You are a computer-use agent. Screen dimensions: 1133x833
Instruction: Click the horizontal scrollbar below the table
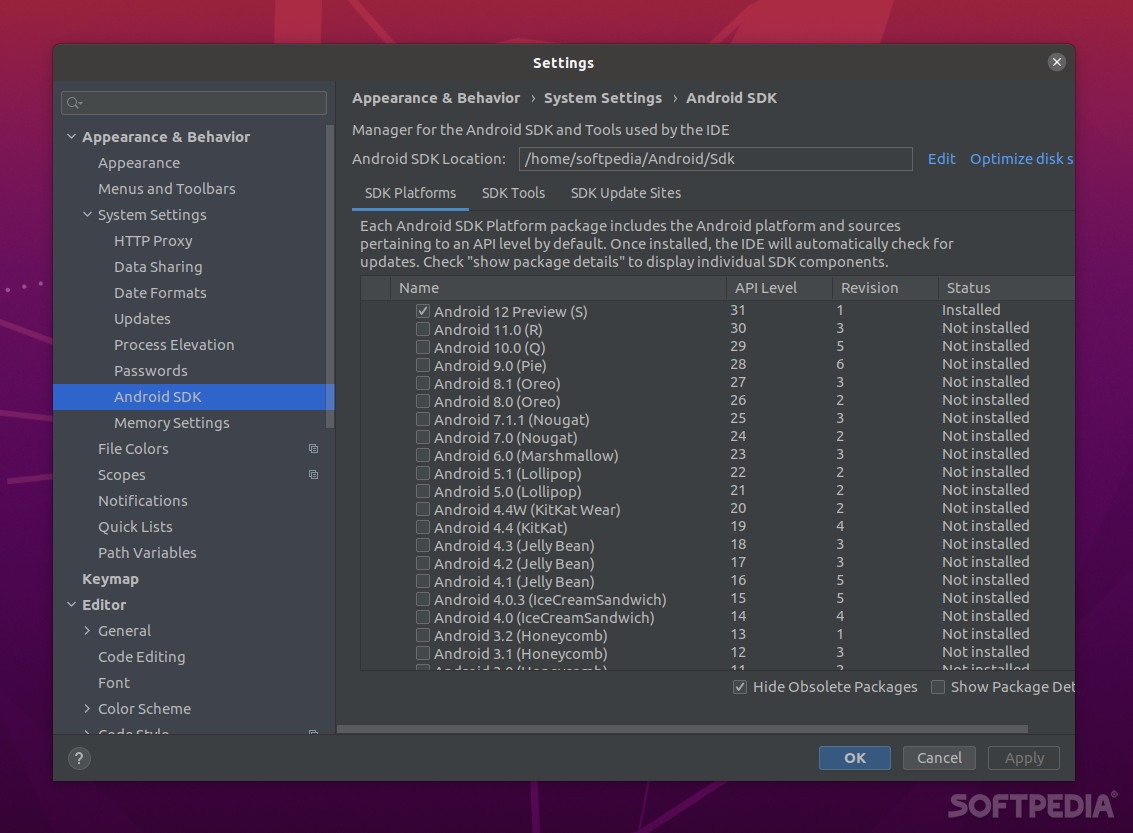pyautogui.click(x=682, y=729)
